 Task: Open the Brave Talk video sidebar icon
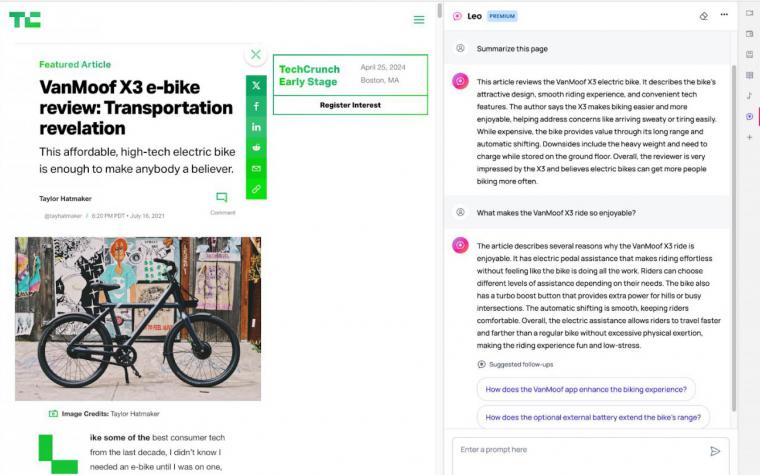[749, 13]
